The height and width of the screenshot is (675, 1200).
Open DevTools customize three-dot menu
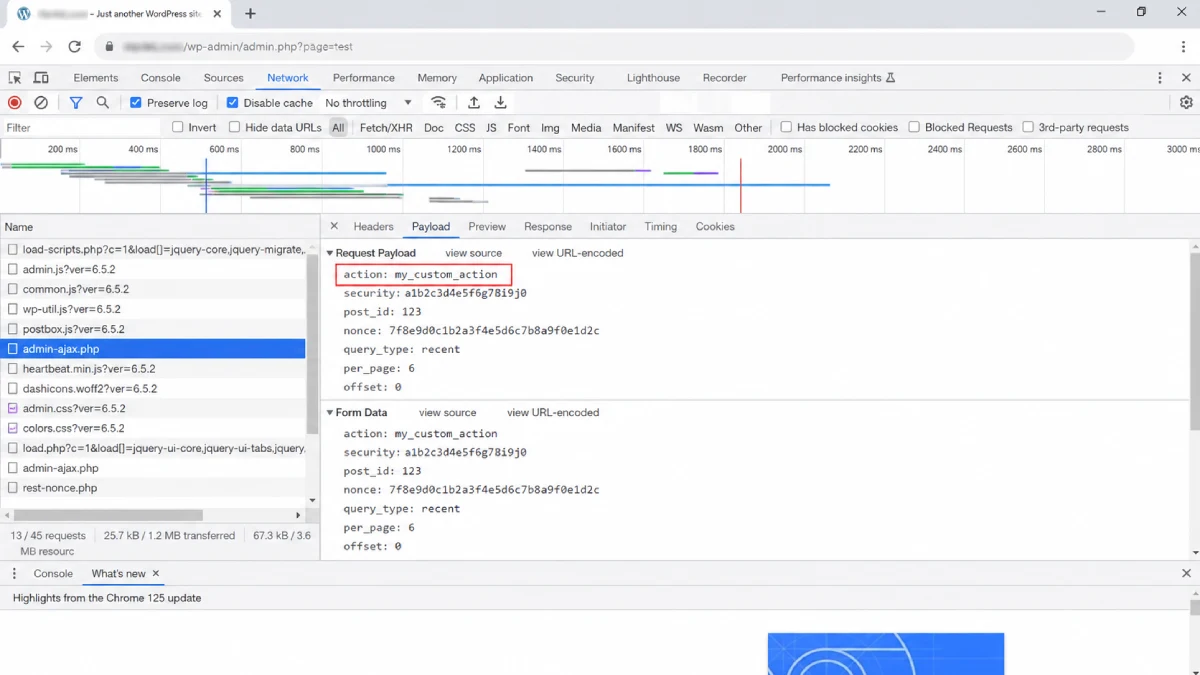(x=1160, y=78)
